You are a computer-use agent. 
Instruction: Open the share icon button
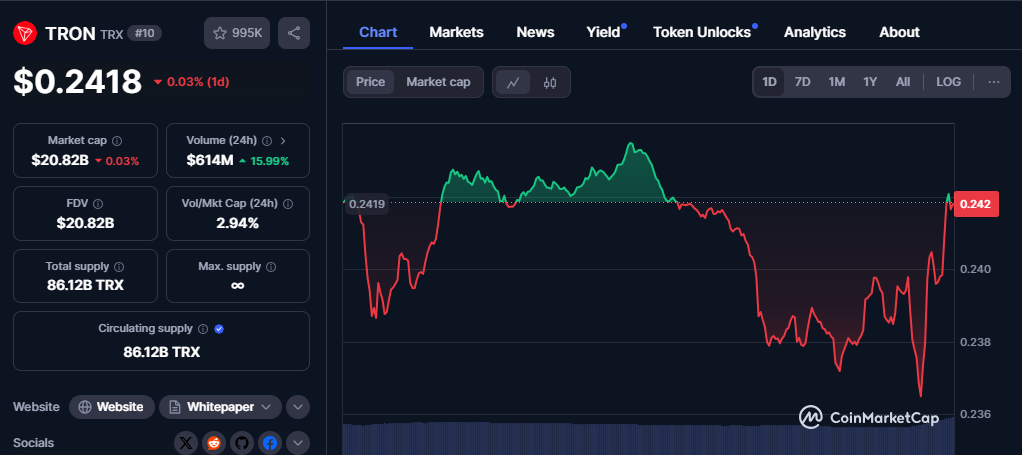pos(294,33)
